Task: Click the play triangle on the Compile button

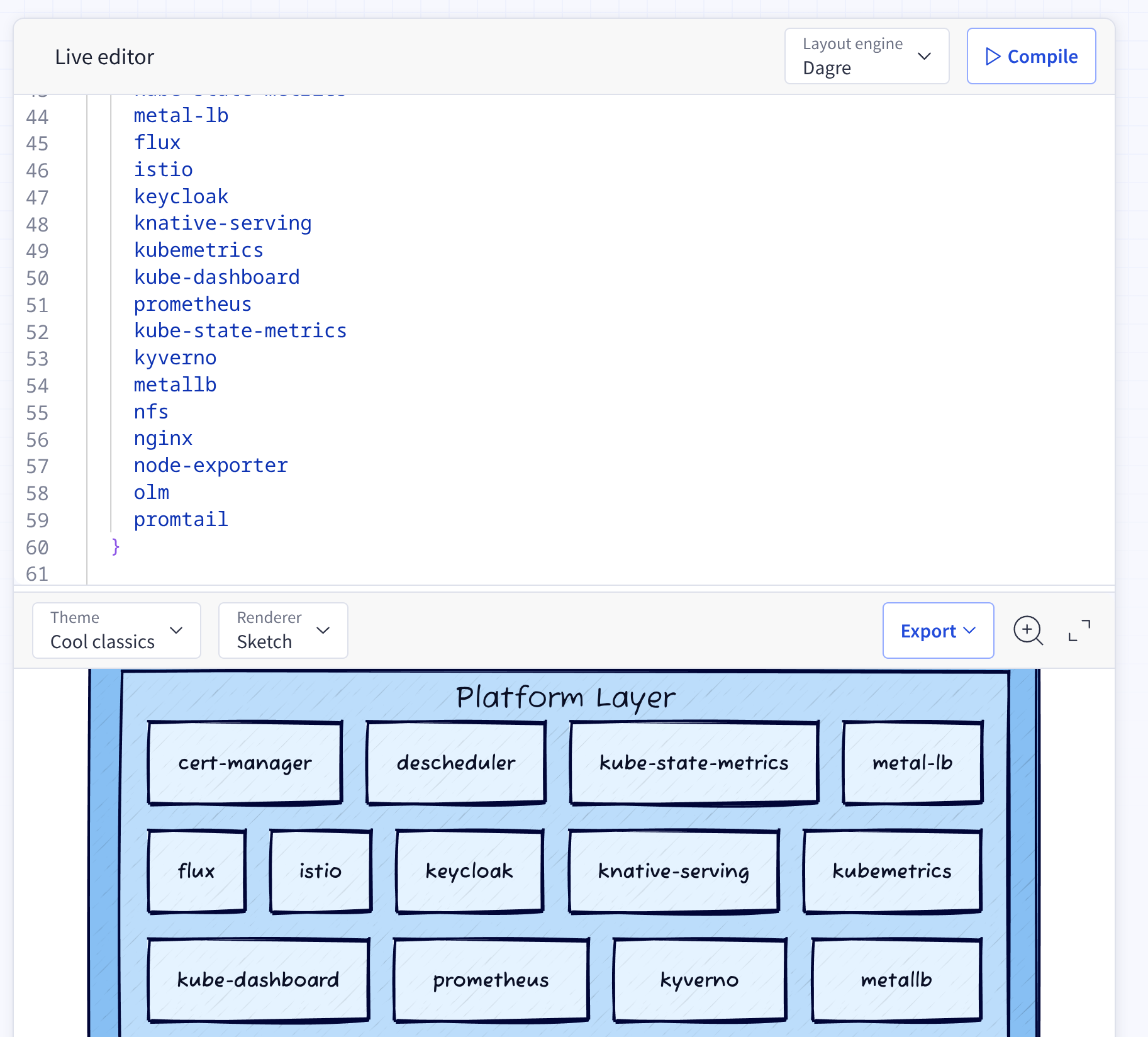Action: 992,56
